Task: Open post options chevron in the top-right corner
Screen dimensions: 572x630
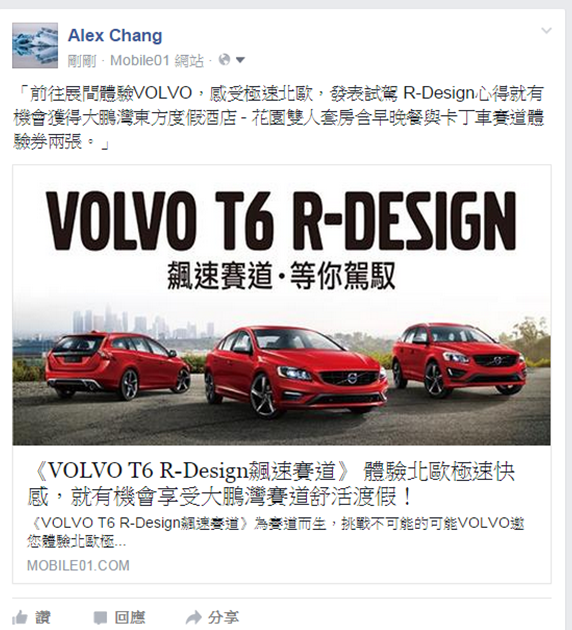Action: point(546,31)
